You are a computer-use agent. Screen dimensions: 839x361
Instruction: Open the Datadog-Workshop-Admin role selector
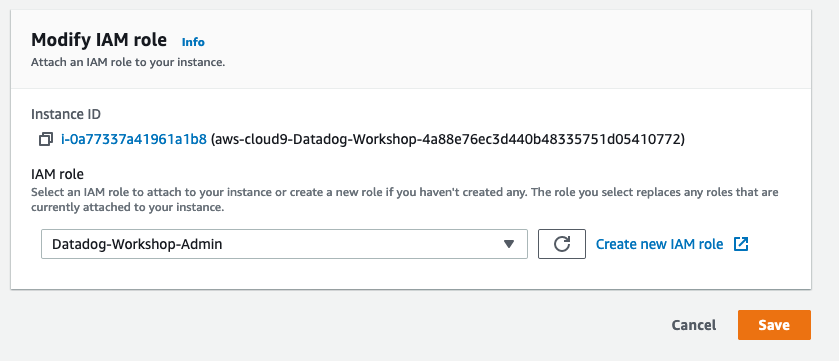tap(284, 244)
